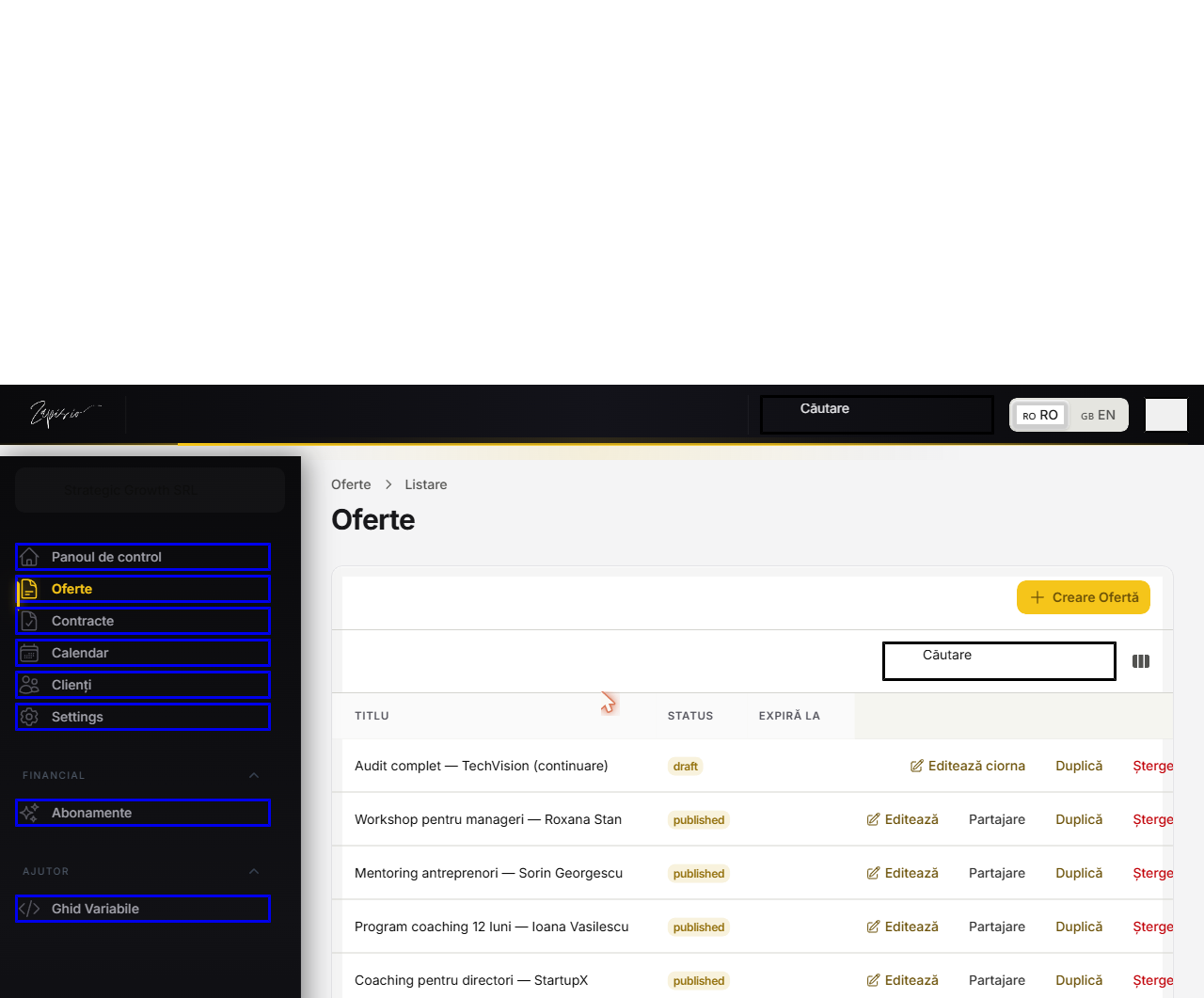Screen dimensions: 1204x998
Task: Sort by STATUS column header
Action: 690,716
